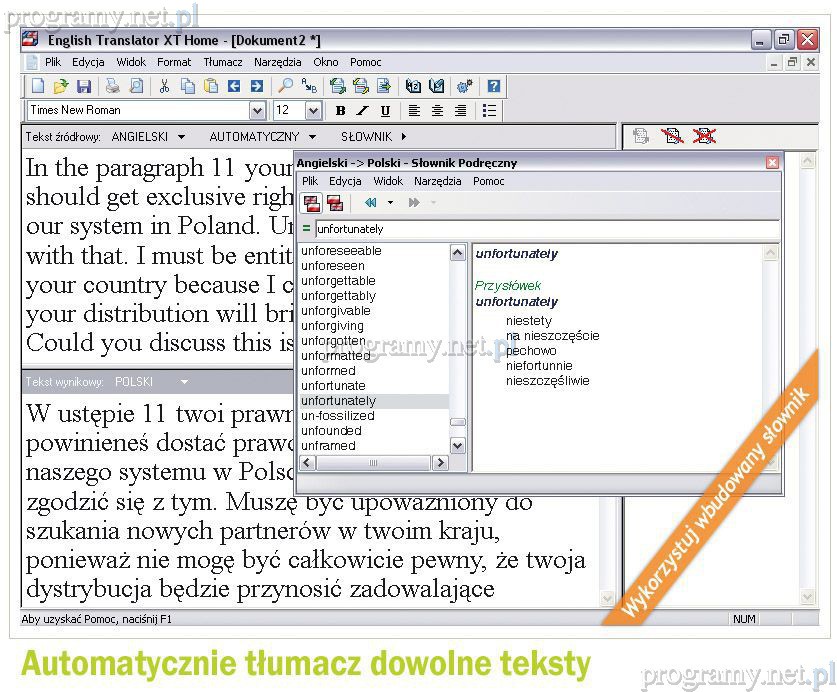Click the New document icon
Image resolution: width=837 pixels, height=692 pixels.
click(x=38, y=87)
